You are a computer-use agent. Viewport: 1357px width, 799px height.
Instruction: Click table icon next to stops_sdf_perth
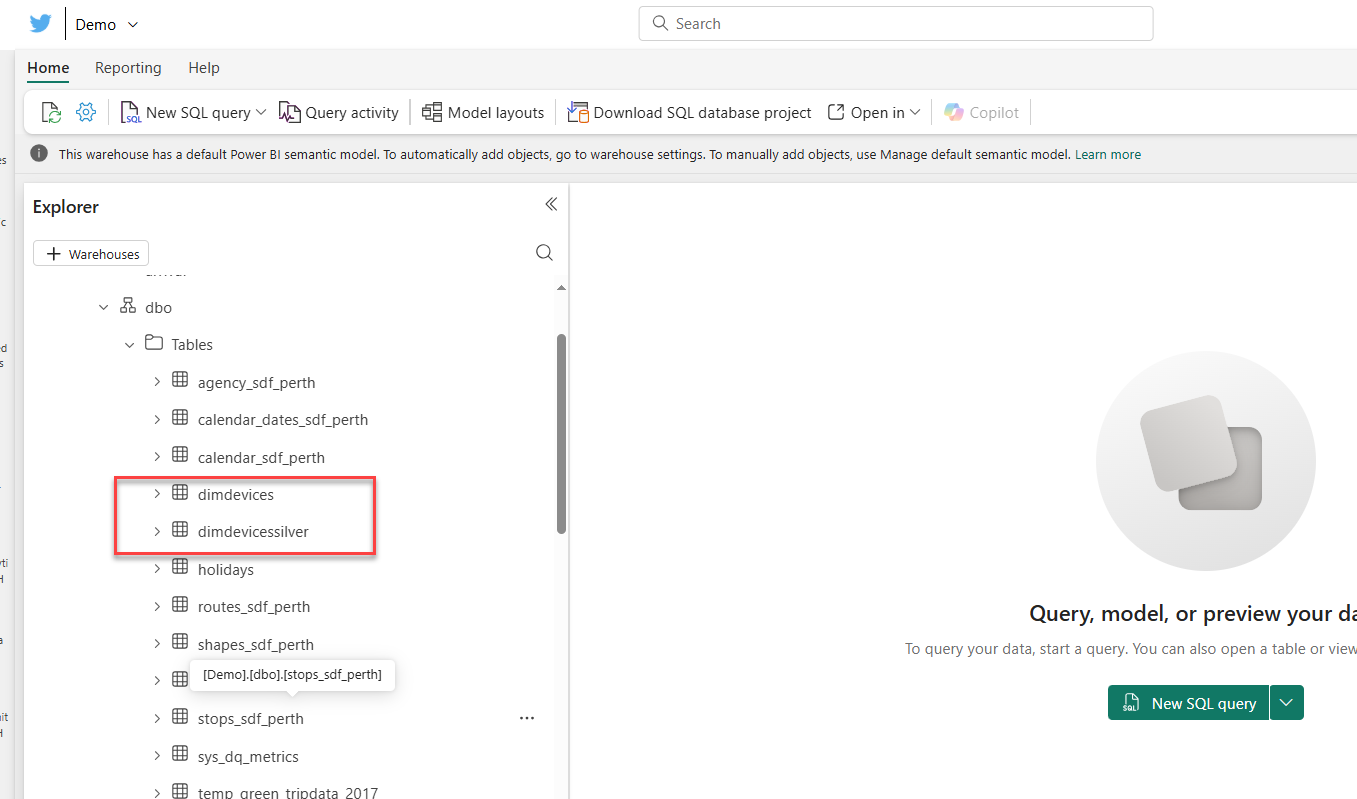click(180, 717)
